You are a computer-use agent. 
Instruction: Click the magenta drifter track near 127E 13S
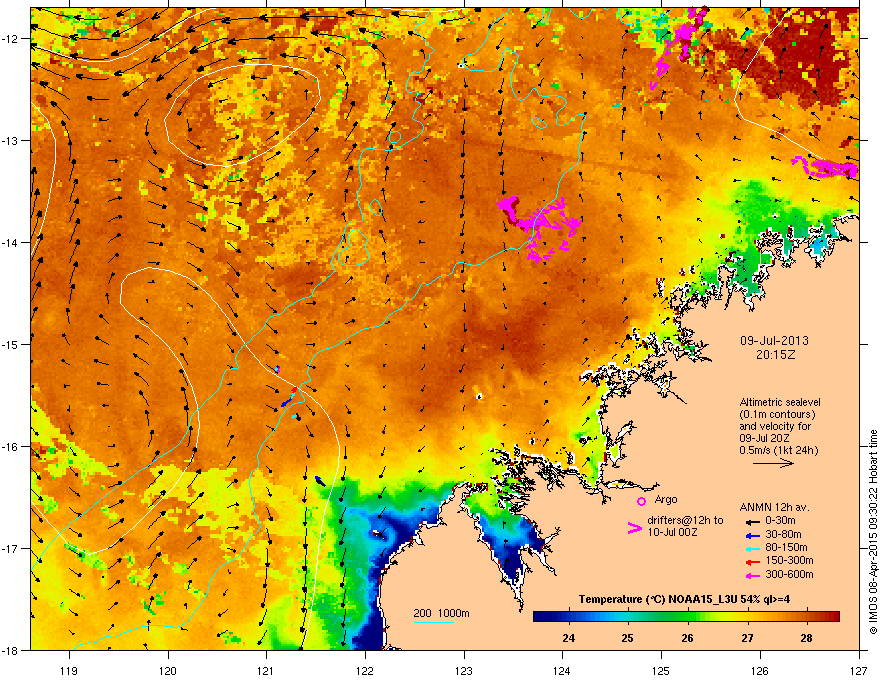825,167
